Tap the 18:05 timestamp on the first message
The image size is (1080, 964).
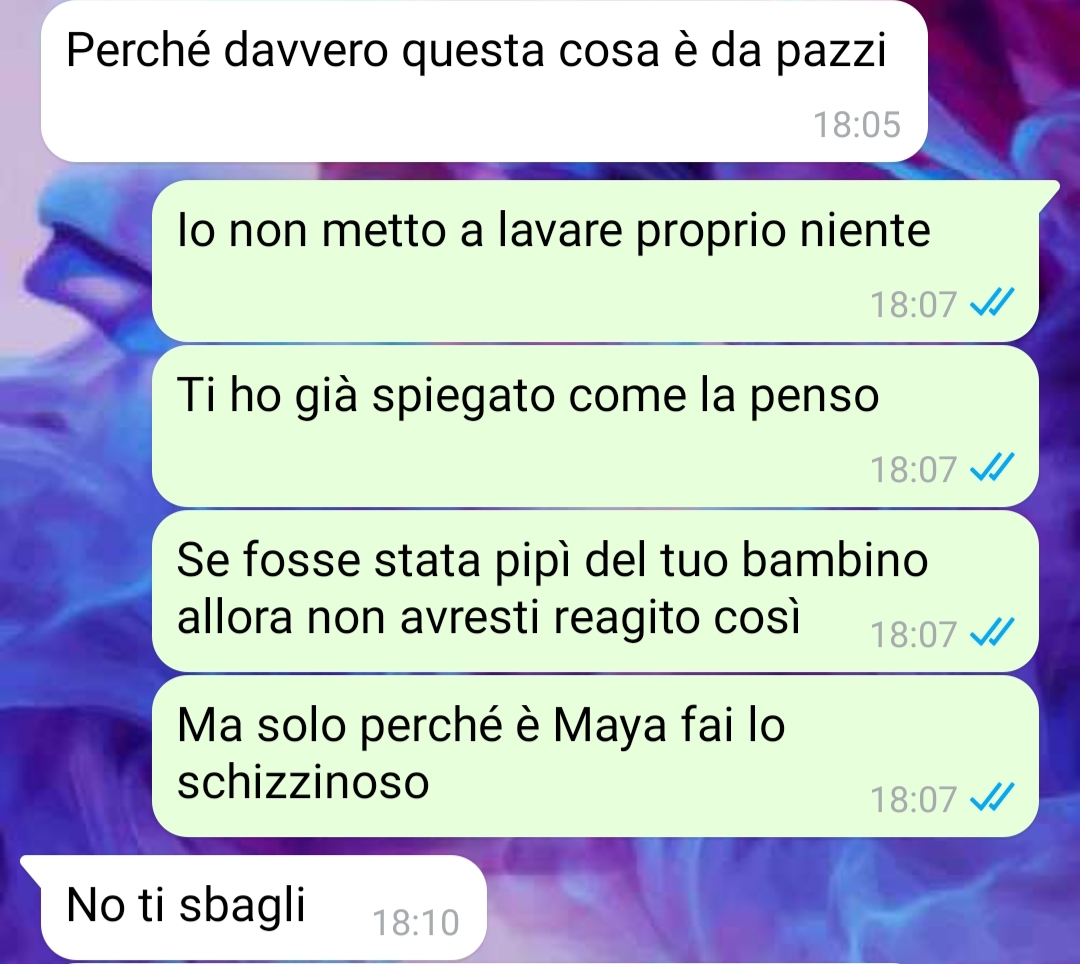[x=857, y=125]
